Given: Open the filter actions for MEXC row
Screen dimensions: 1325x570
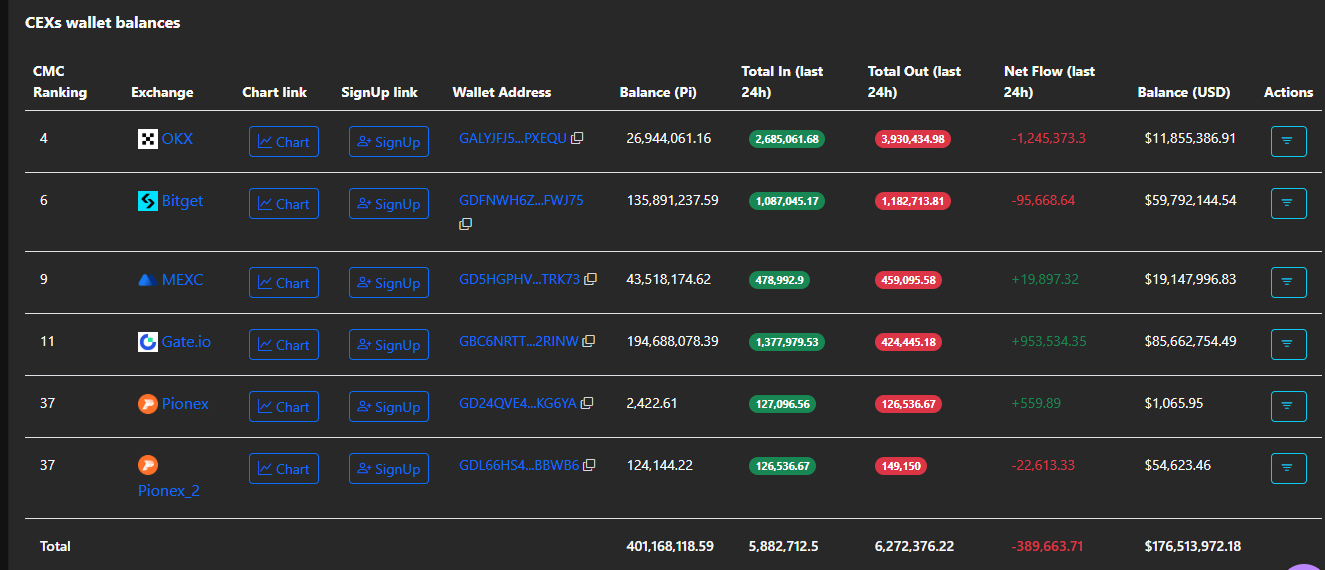Looking at the screenshot, I should point(1288,283).
